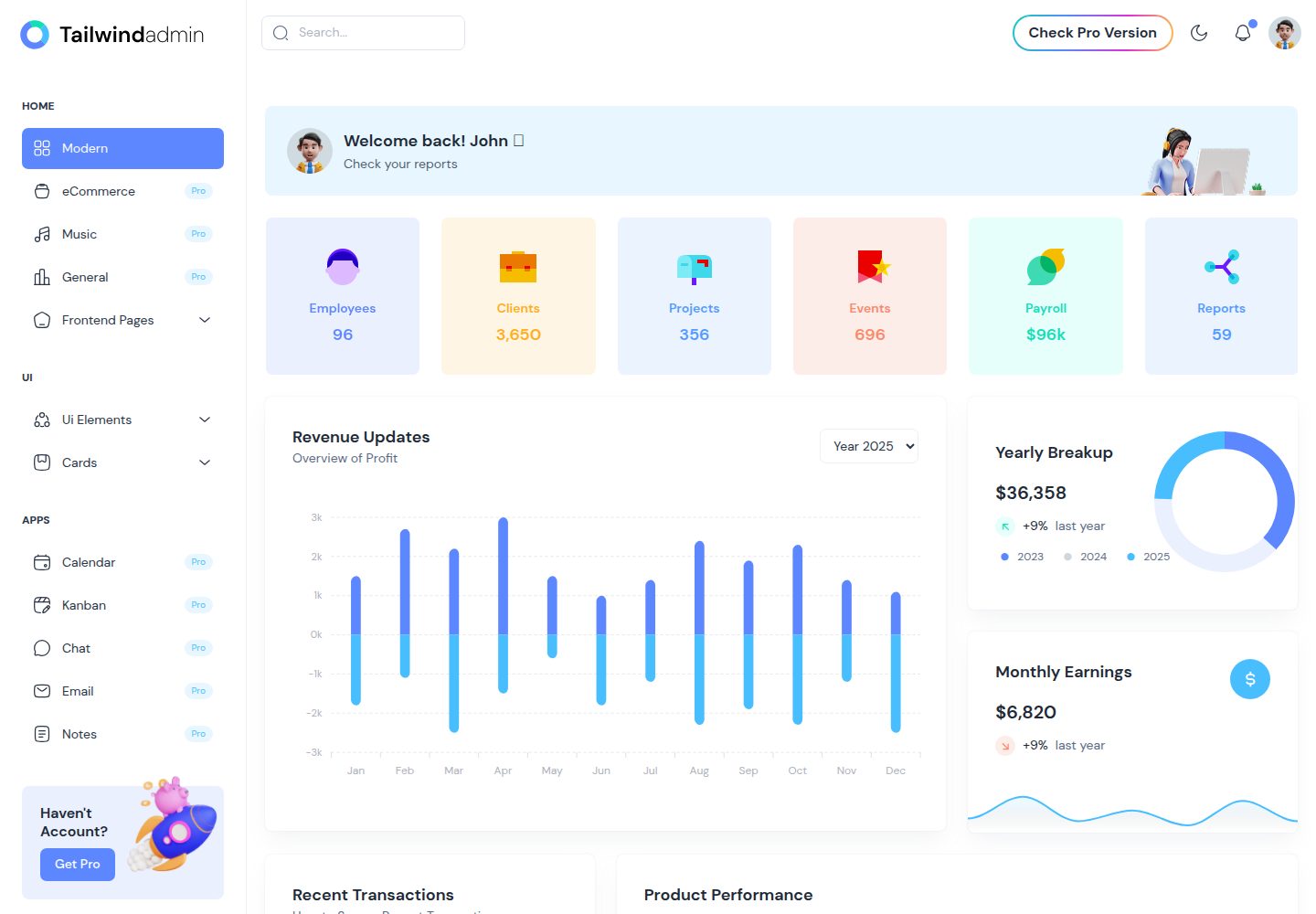The height and width of the screenshot is (914, 1316).
Task: Click the Kanban icon in sidebar
Action: click(x=42, y=605)
